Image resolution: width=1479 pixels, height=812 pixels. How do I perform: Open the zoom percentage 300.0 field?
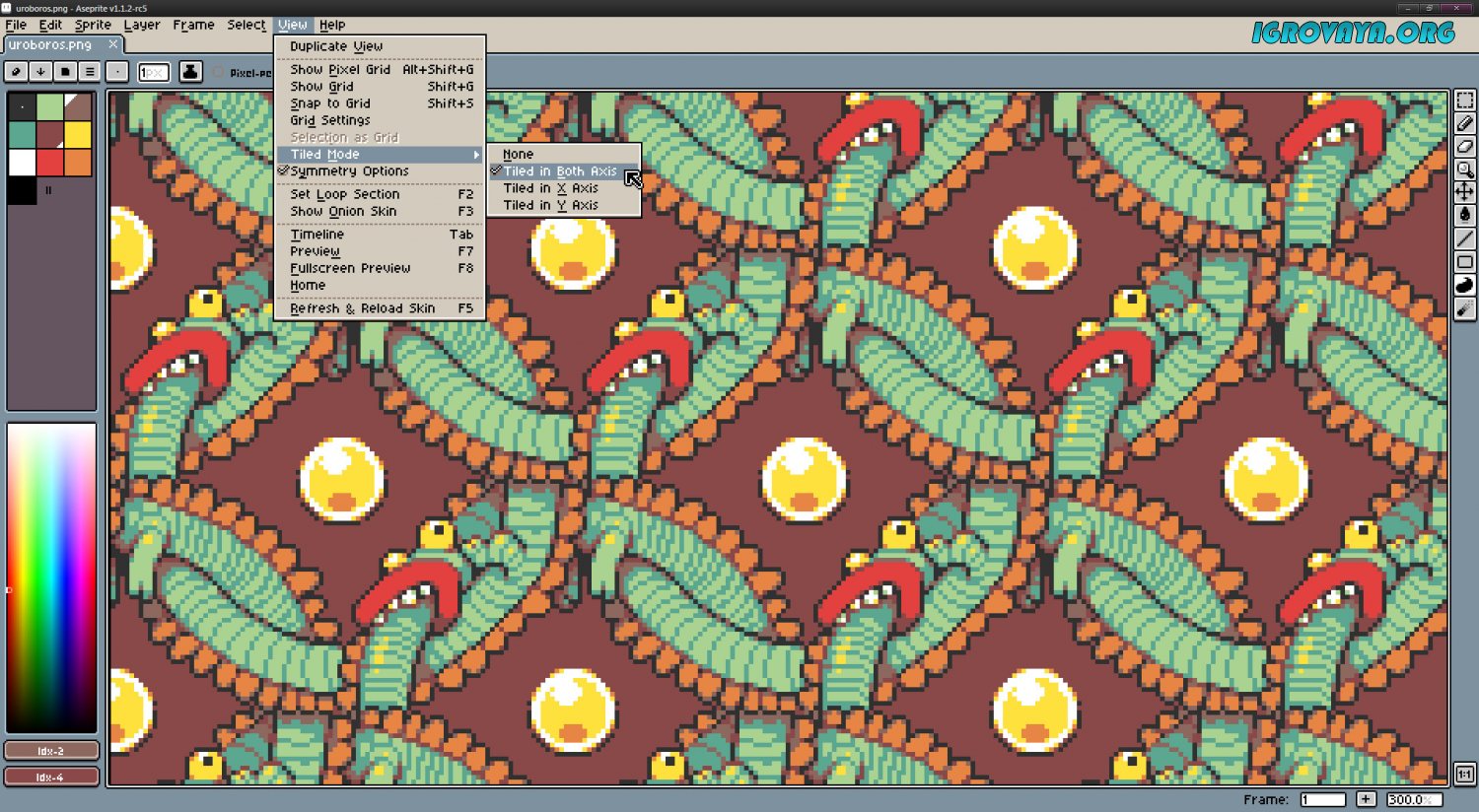point(1414,799)
